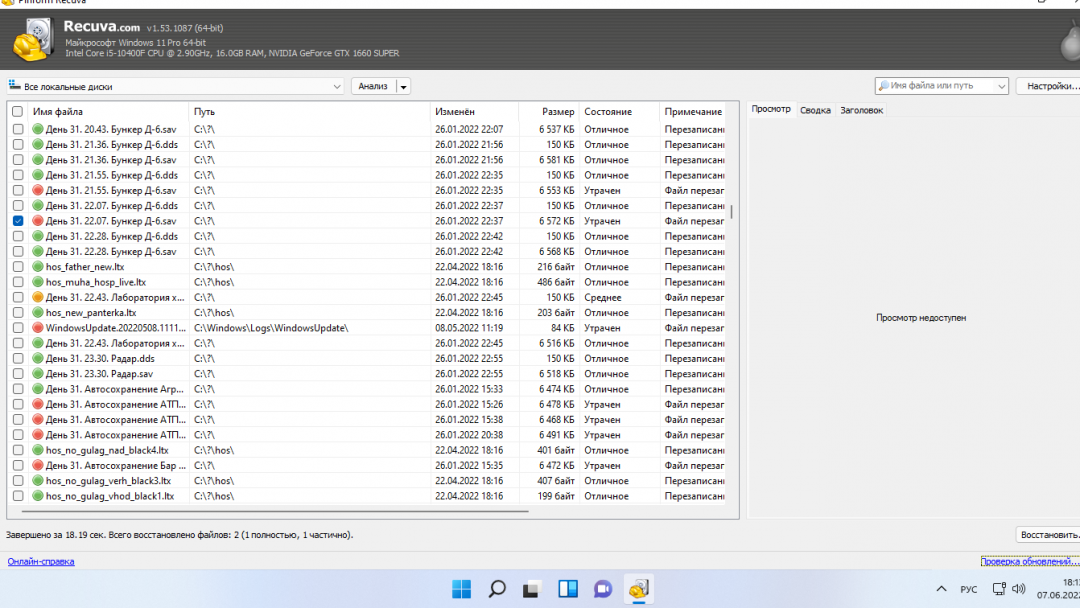
Task: Click red status dot of День 31. Автосохранение Бар row
Action: click(x=38, y=465)
